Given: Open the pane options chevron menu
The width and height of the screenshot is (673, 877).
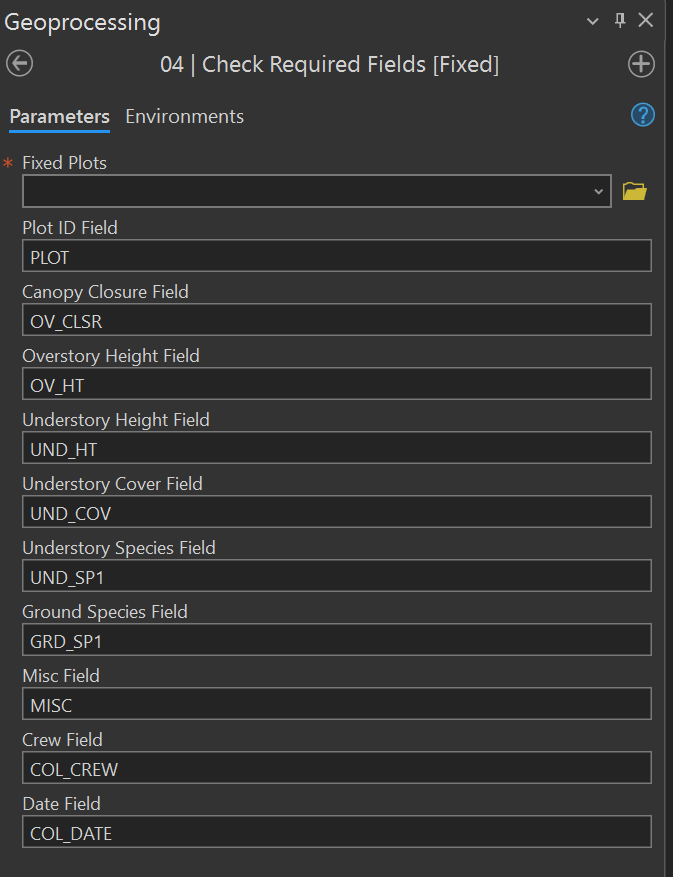Looking at the screenshot, I should 593,21.
